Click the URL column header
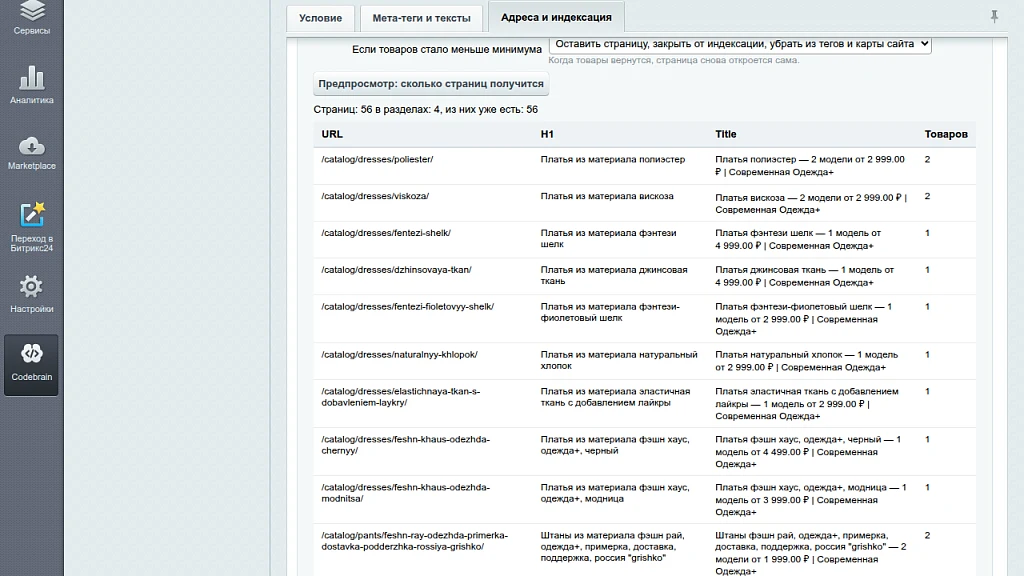The width and height of the screenshot is (1024, 576). pos(332,134)
